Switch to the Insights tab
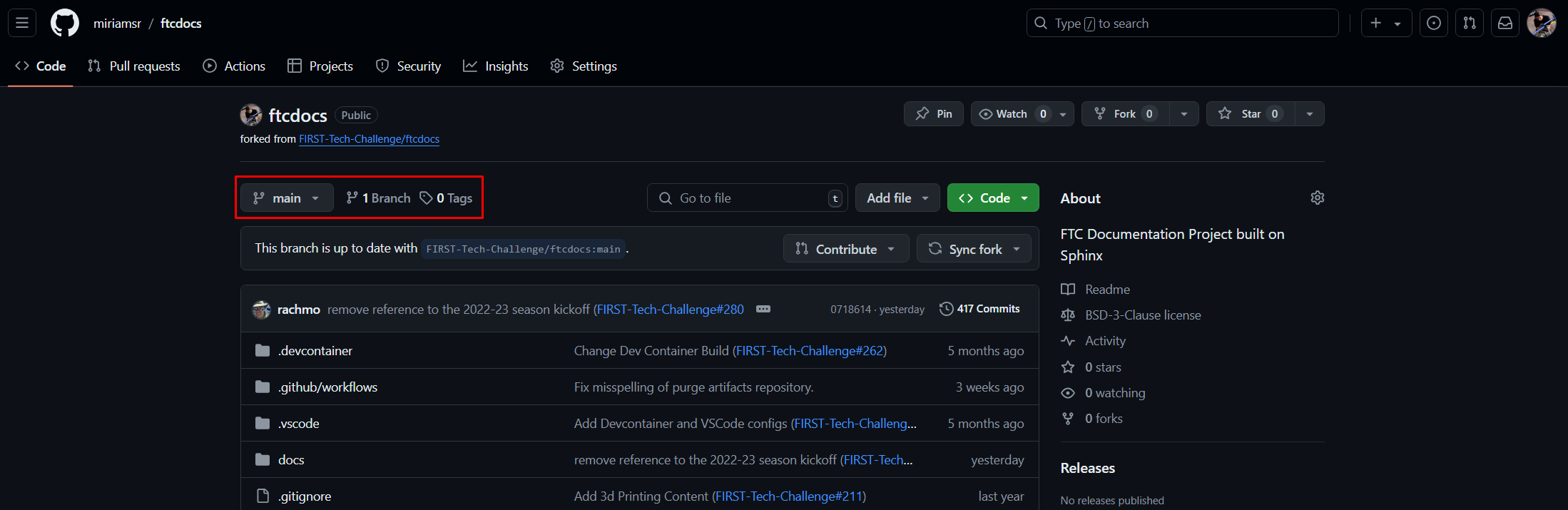The height and width of the screenshot is (510, 1568). click(496, 66)
